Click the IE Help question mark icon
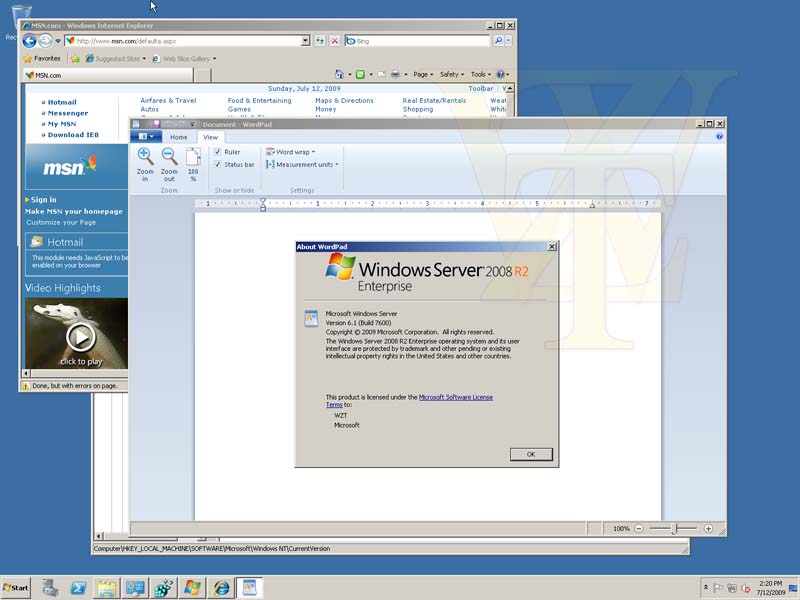This screenshot has width=800, height=600. click(501, 74)
